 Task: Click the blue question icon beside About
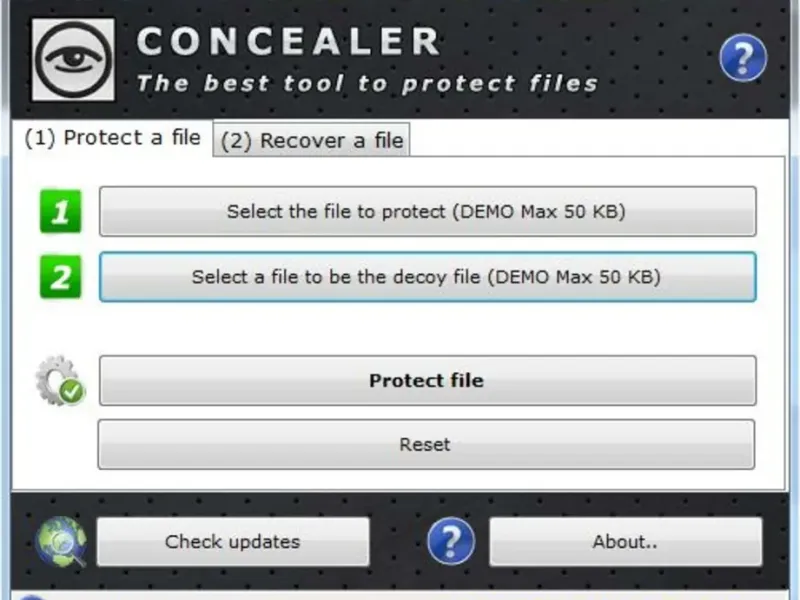pos(450,542)
